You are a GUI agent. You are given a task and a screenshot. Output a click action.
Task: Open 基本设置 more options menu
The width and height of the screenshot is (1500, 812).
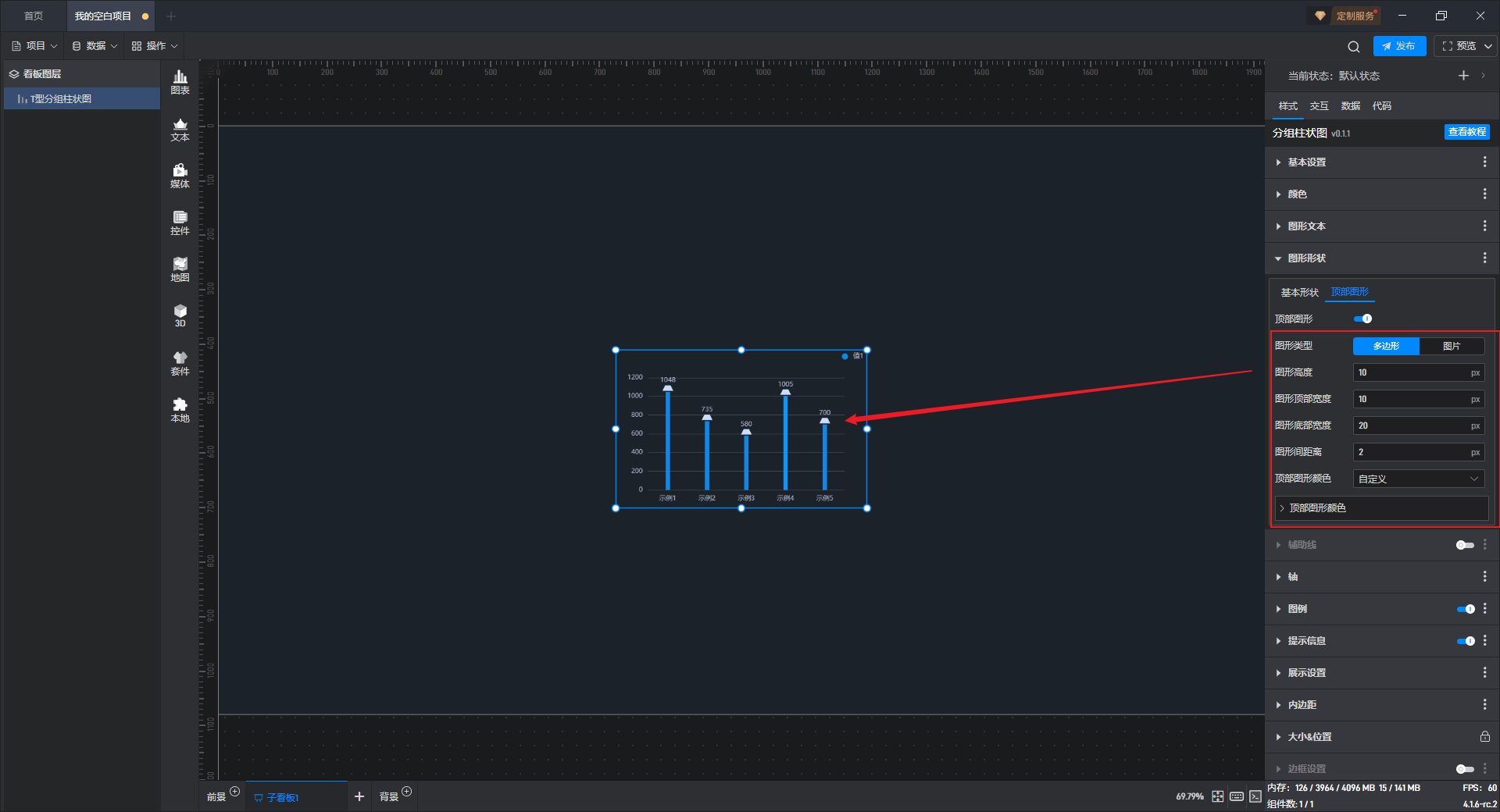click(x=1484, y=162)
